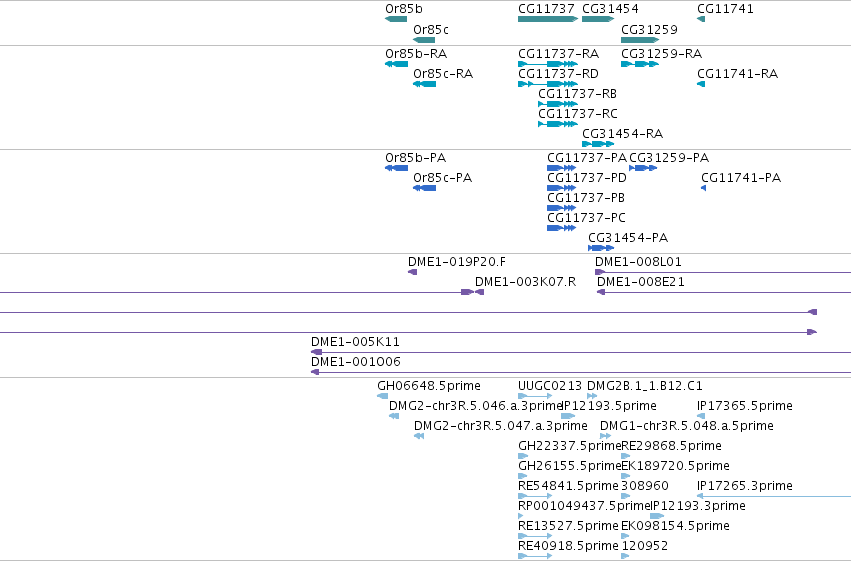Viewport: 851px width, 561px height.
Task: Click BAC end DME1-003K07.R
Action: point(479,292)
